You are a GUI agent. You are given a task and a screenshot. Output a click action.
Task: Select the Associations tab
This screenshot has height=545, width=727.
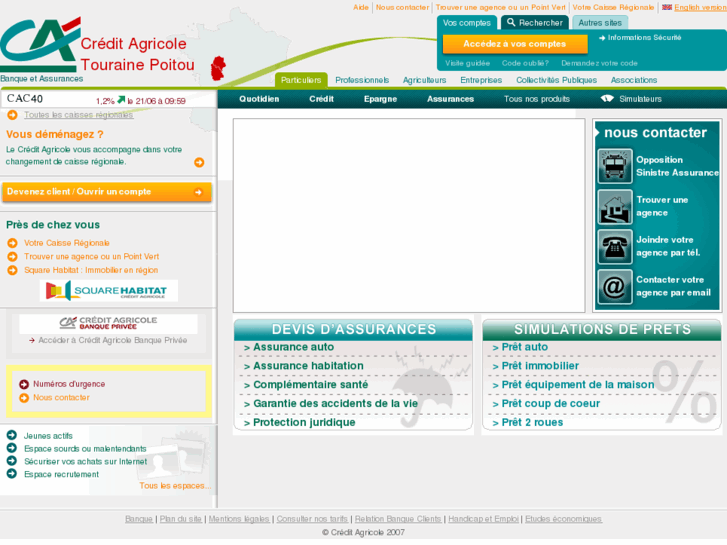pos(634,80)
